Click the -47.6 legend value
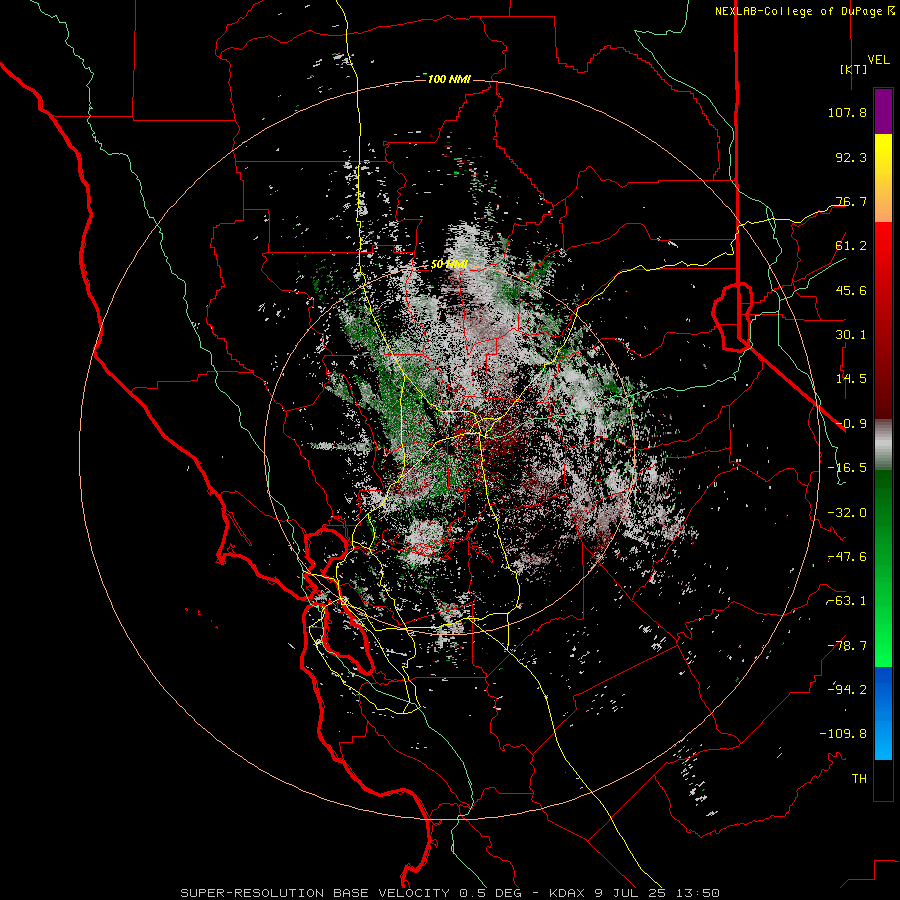900x900 pixels. point(847,557)
